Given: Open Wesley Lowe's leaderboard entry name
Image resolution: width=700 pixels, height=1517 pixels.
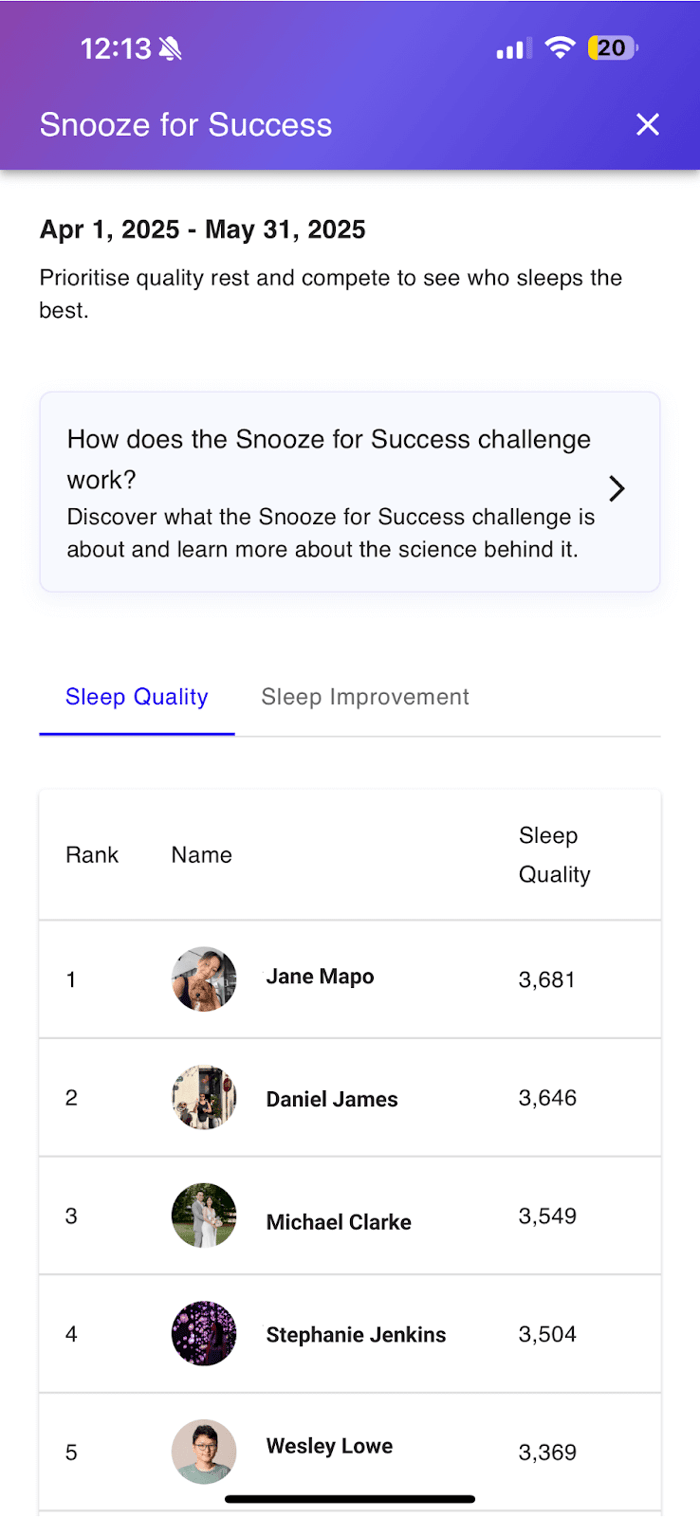Looking at the screenshot, I should tap(329, 1446).
